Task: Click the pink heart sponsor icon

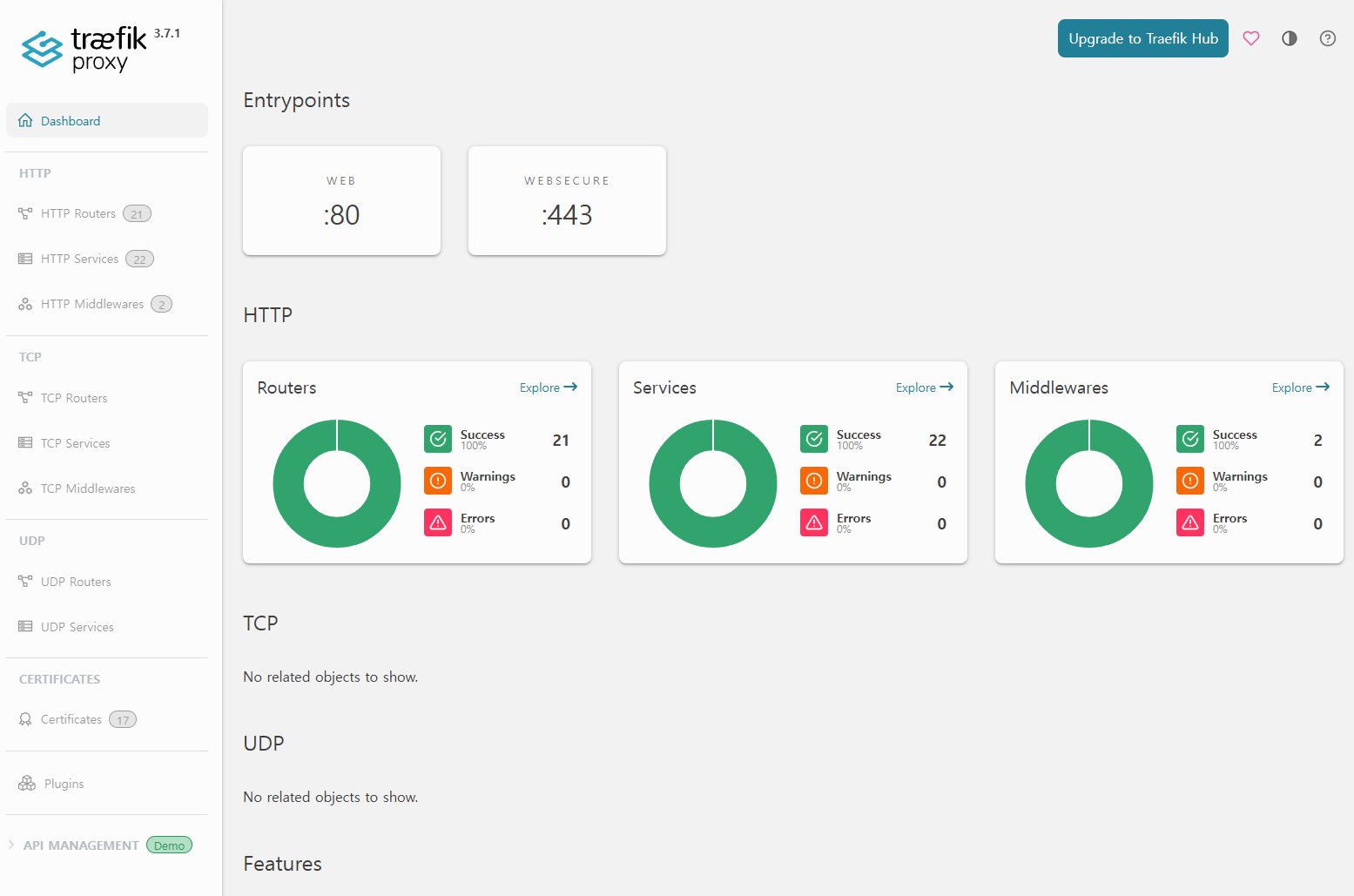Action: point(1251,38)
